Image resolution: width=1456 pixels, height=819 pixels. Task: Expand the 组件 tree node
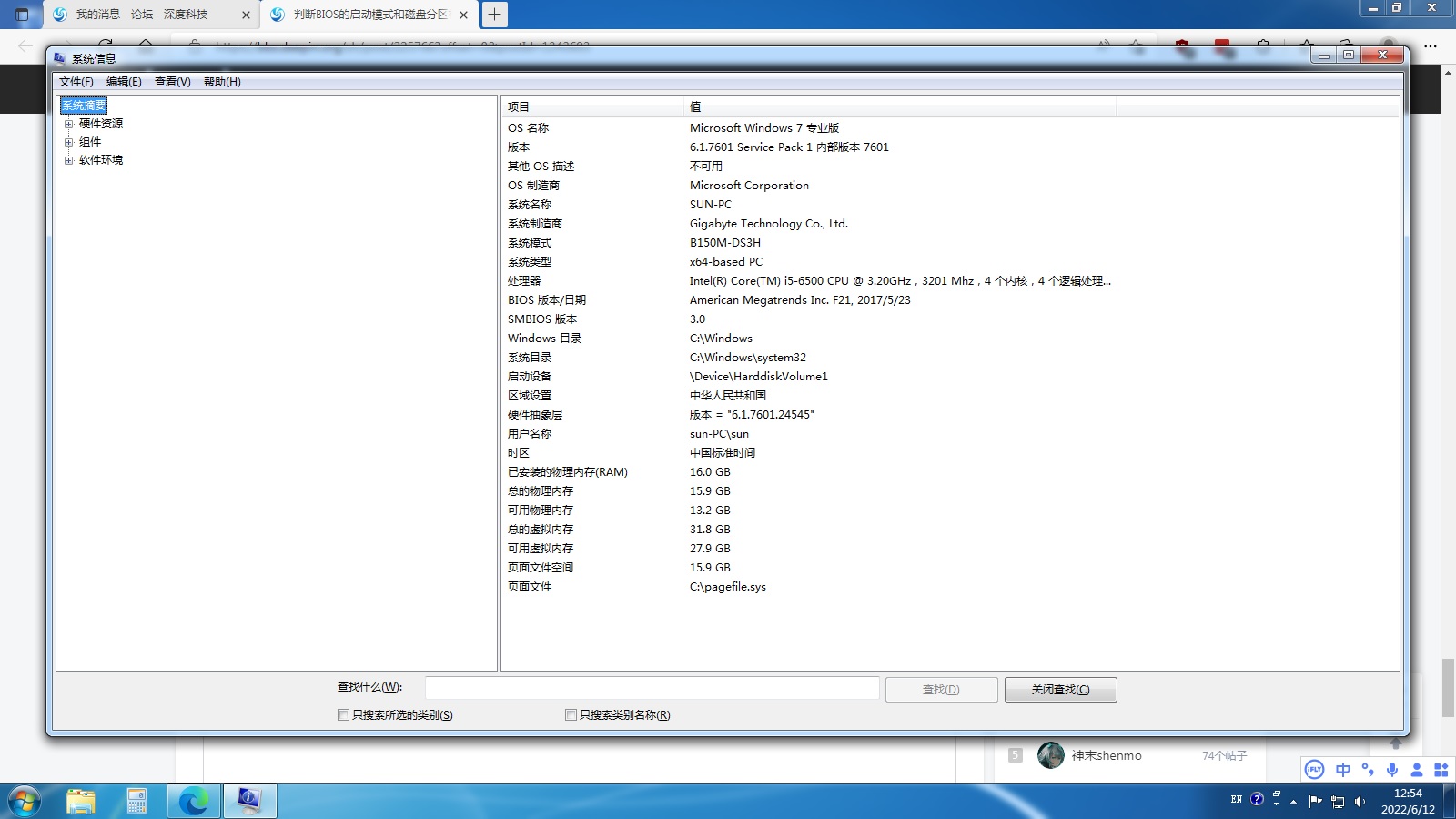[68, 142]
